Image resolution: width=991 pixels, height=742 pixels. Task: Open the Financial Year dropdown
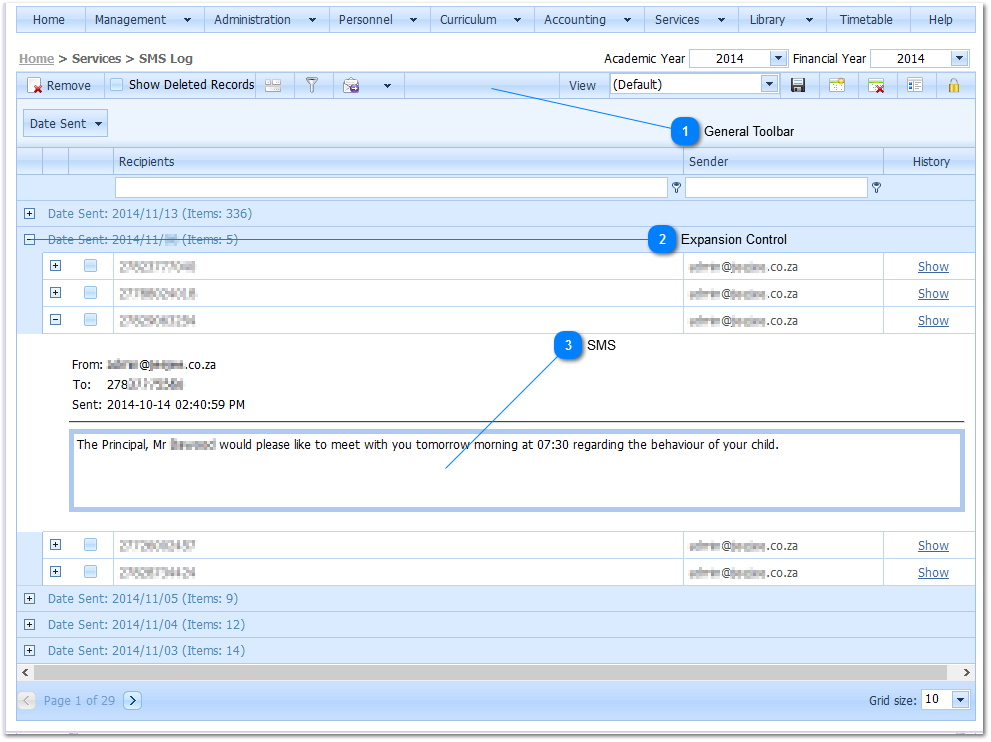(959, 58)
